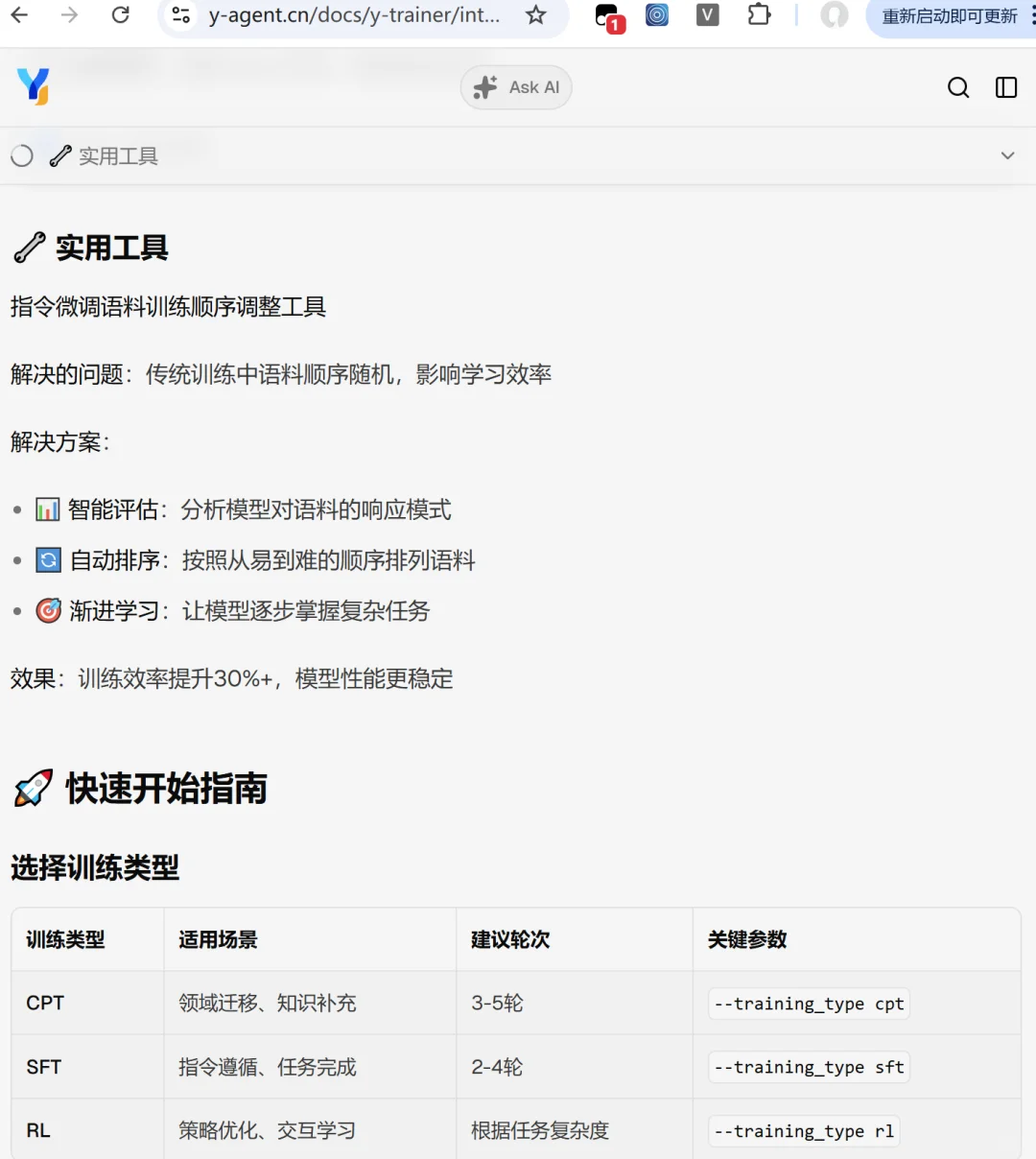Click the wrench icon beside 实用工具 heading
1036x1159 pixels.
tap(29, 248)
